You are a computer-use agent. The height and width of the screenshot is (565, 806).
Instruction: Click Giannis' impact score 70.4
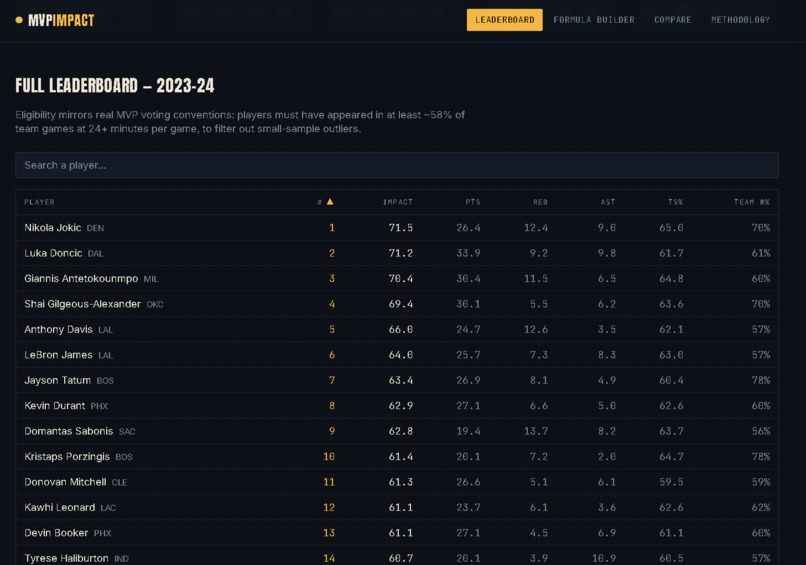(x=400, y=278)
